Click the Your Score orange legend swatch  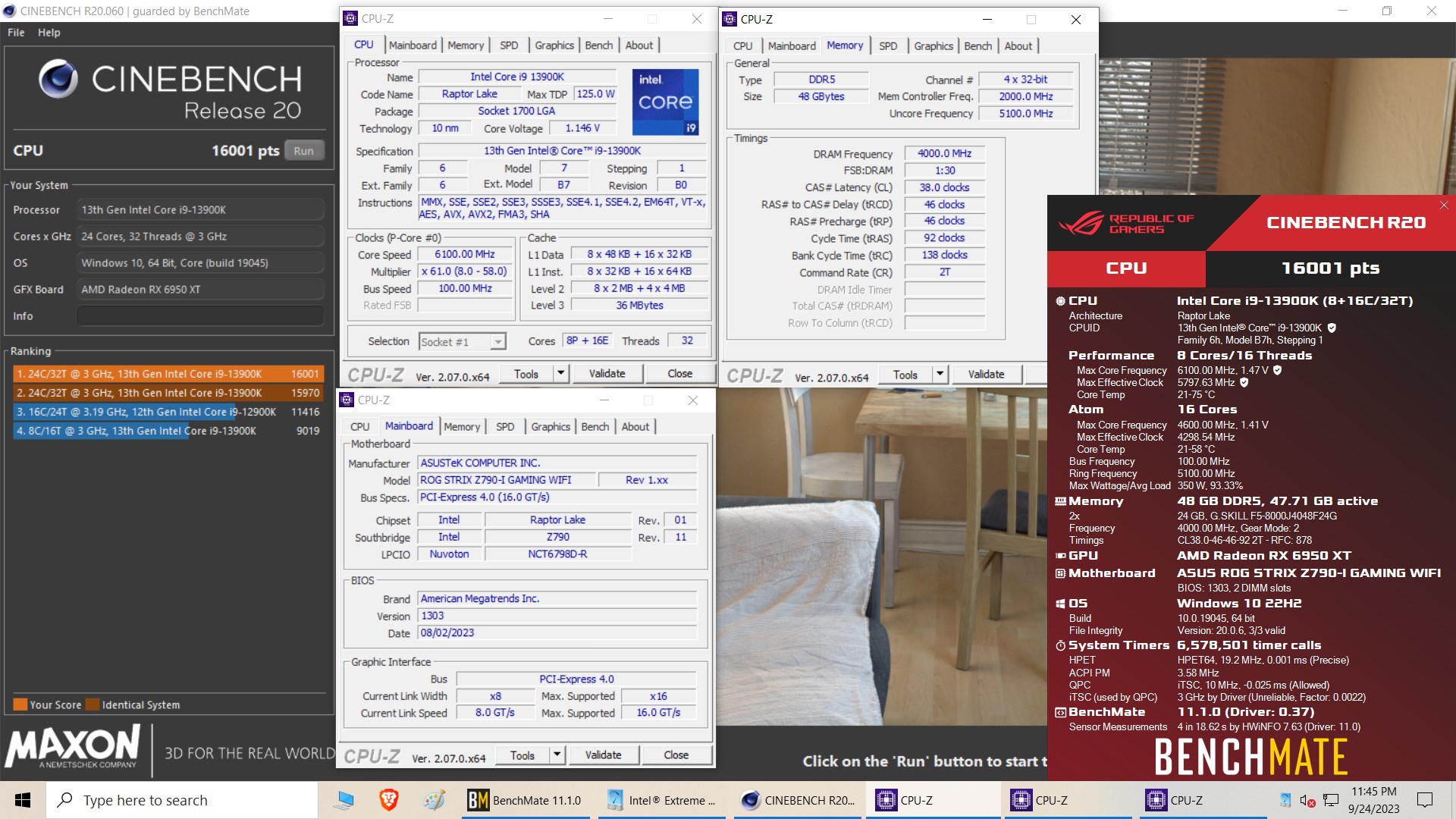pyautogui.click(x=20, y=704)
